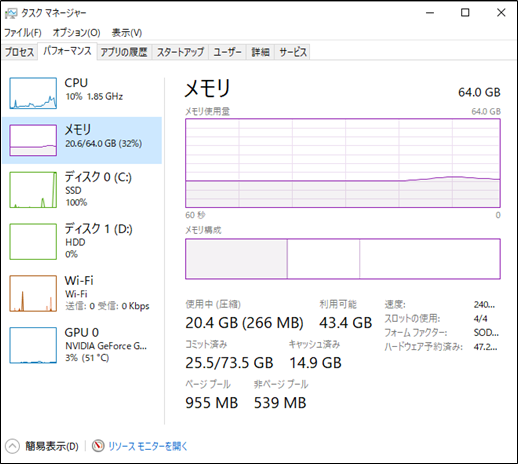518x464 pixels.
Task: Click the resource monitor gauge icon
Action: [x=98, y=446]
